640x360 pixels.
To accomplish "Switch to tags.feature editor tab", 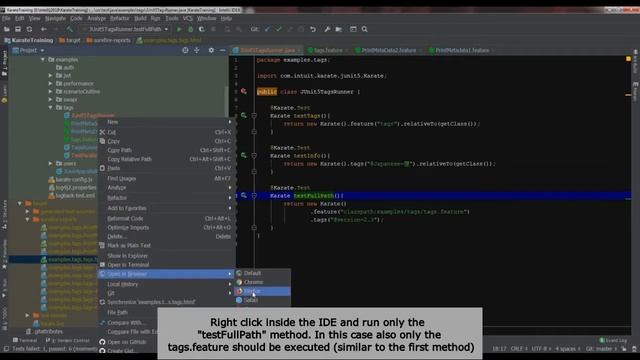I will pos(328,50).
